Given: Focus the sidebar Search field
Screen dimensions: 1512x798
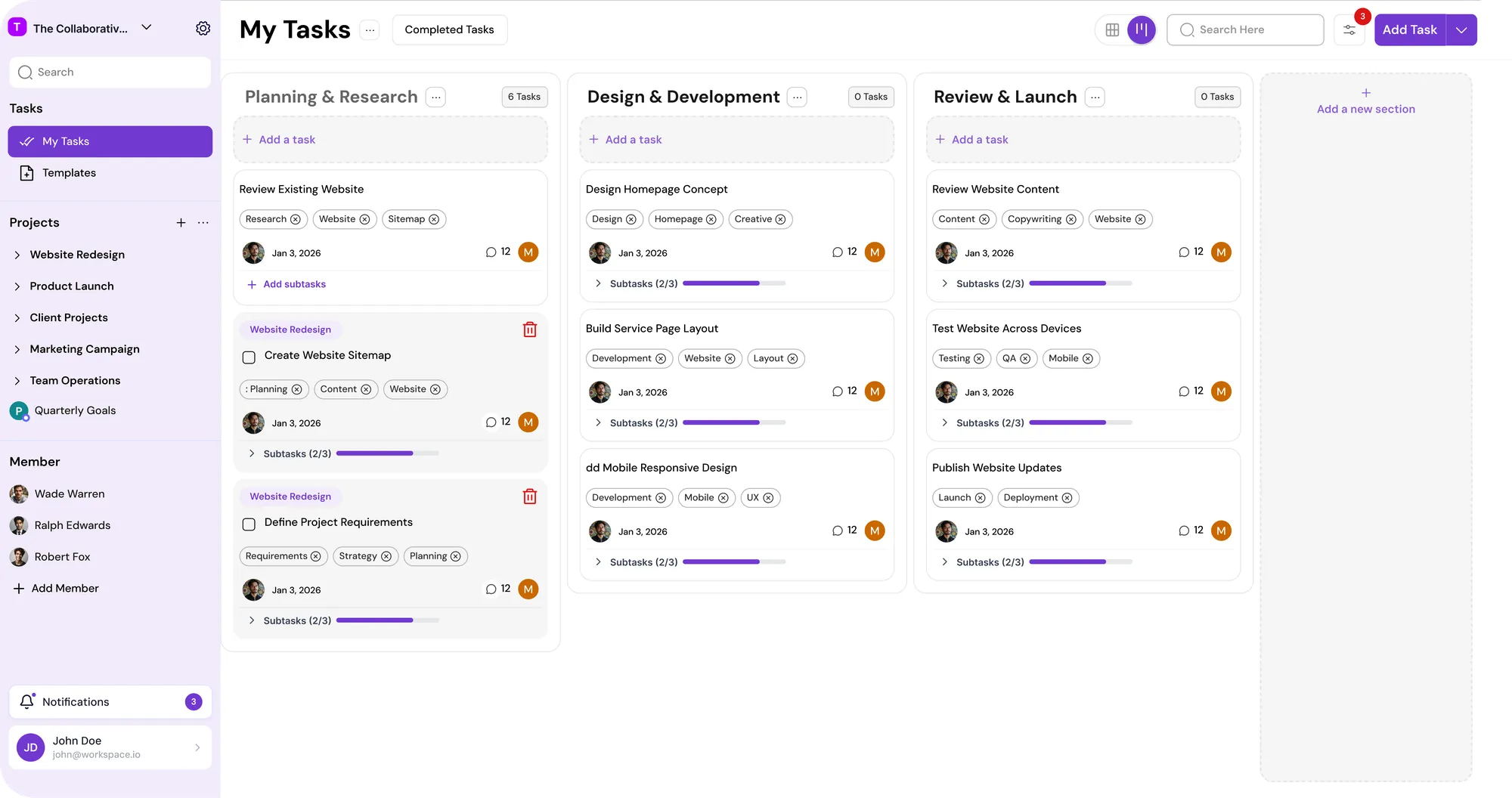Looking at the screenshot, I should tap(110, 73).
